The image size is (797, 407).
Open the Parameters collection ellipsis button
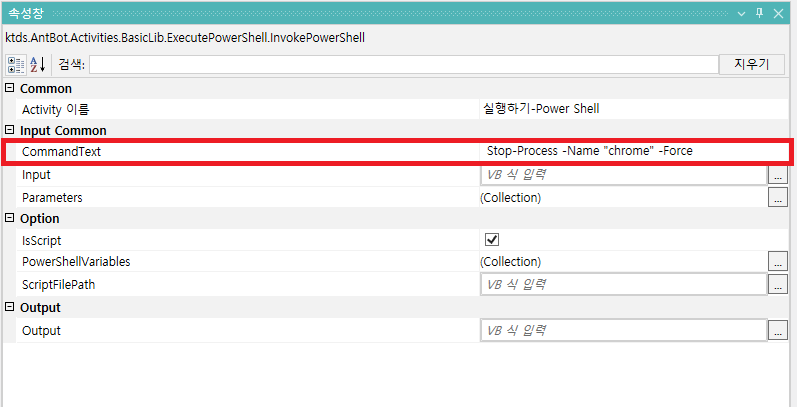coord(778,197)
